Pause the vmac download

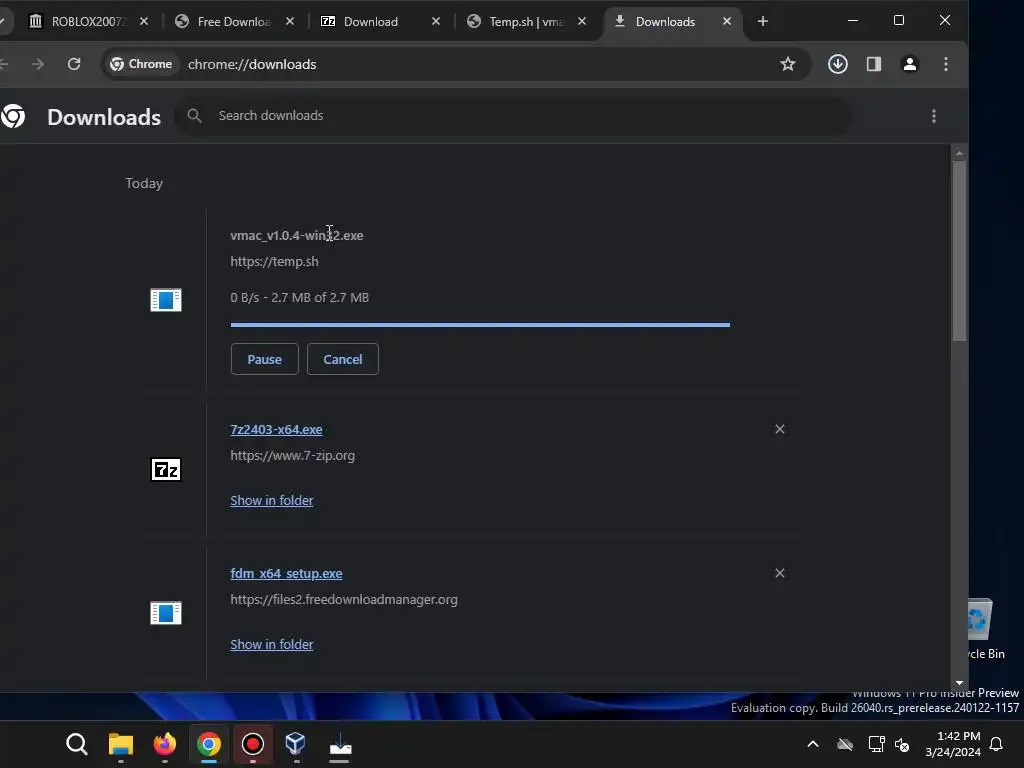[264, 359]
